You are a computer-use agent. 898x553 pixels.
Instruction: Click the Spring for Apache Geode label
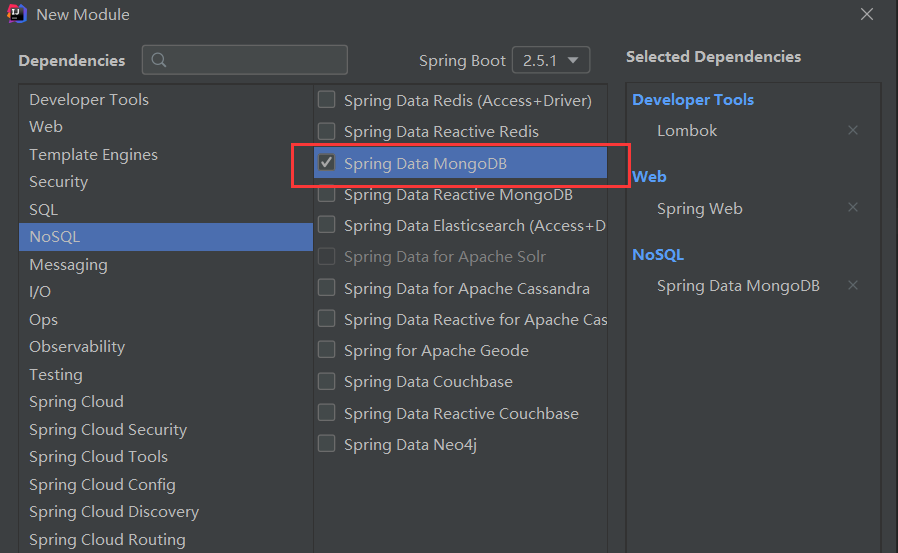pos(436,350)
